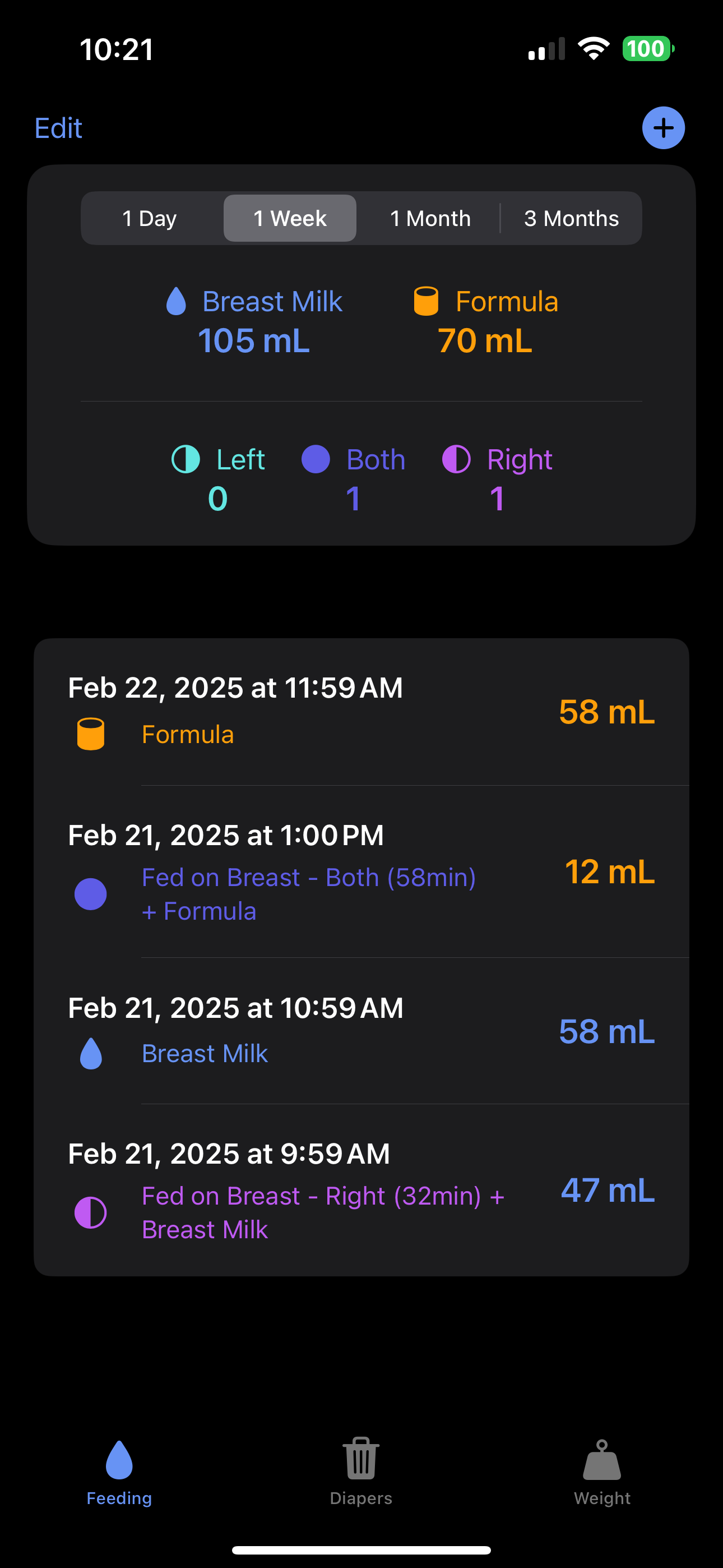The image size is (723, 1568).
Task: Select the 1 Day time range
Action: point(150,219)
